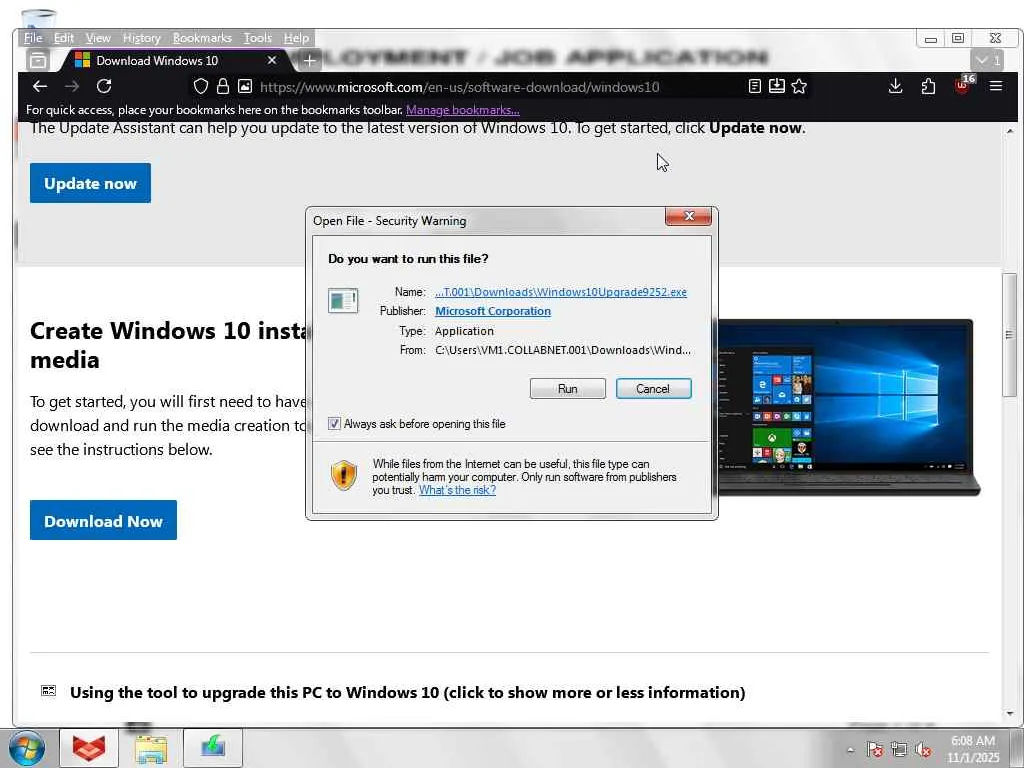Viewport: 1024px width, 768px height.
Task: Open the Extensions puzzle-piece icon
Action: pyautogui.click(x=928, y=86)
